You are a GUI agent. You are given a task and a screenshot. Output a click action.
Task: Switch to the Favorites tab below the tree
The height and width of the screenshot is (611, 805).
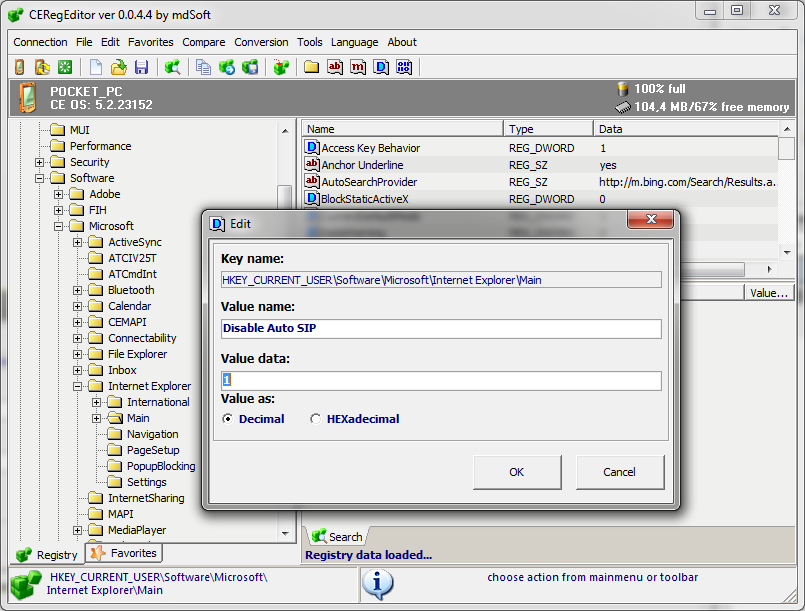[x=123, y=553]
